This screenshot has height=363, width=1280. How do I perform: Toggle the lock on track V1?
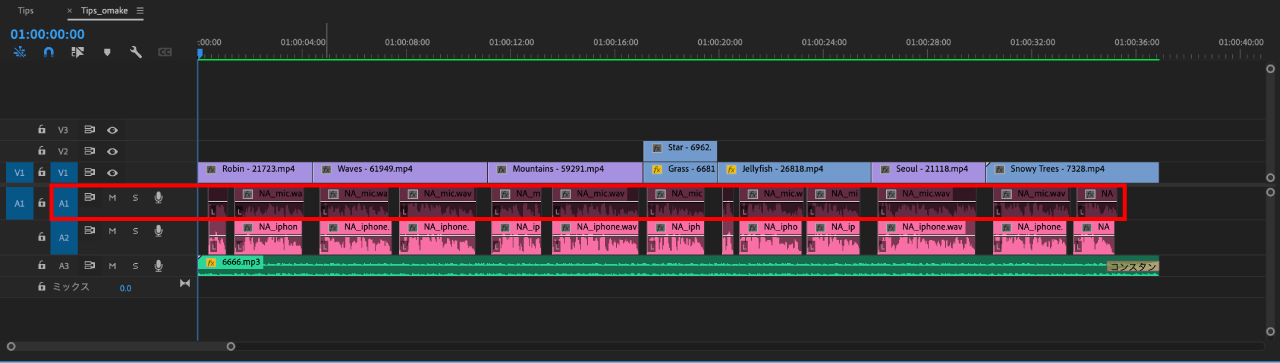(x=42, y=173)
